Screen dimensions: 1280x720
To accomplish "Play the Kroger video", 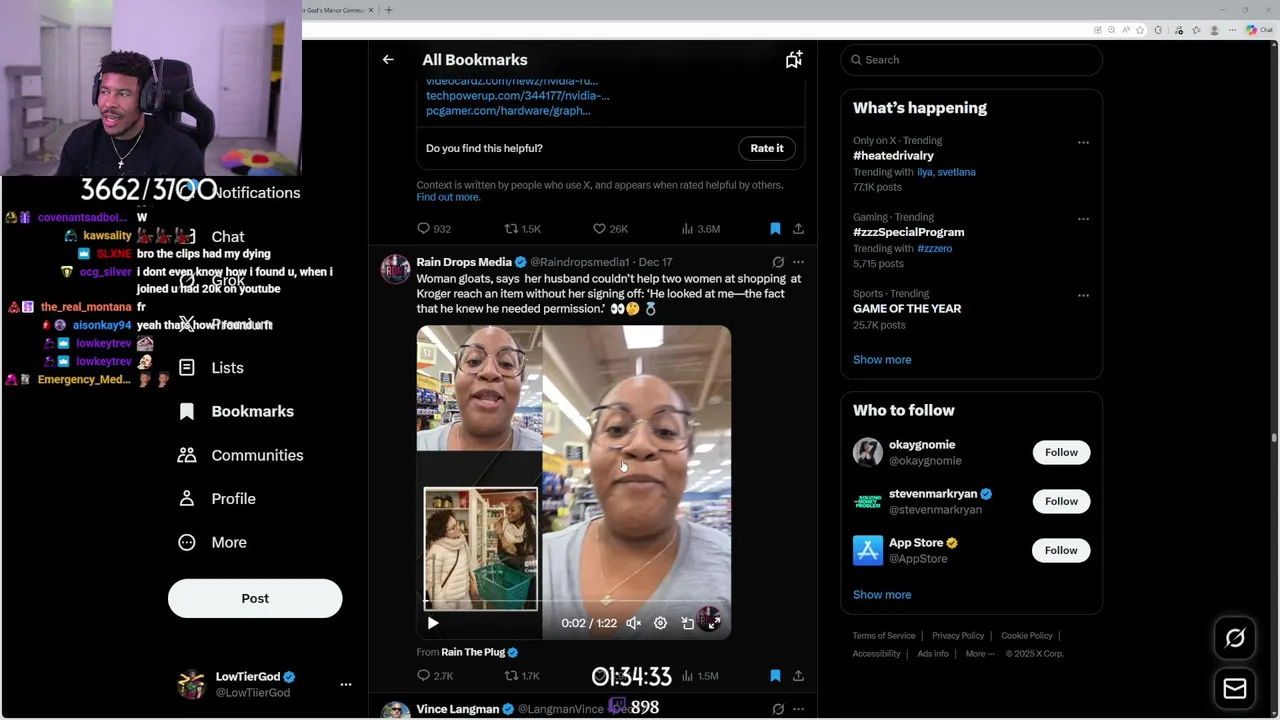I will (x=433, y=623).
